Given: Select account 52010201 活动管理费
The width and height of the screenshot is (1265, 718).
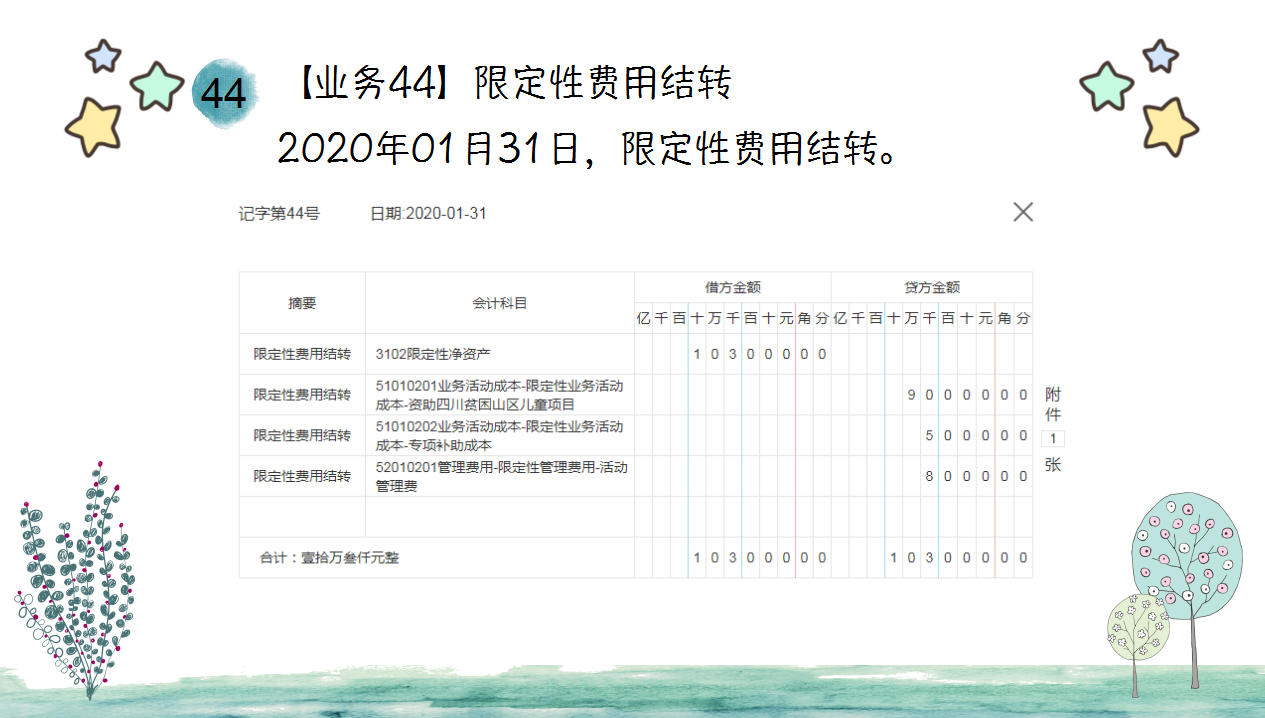Looking at the screenshot, I should pos(500,477).
